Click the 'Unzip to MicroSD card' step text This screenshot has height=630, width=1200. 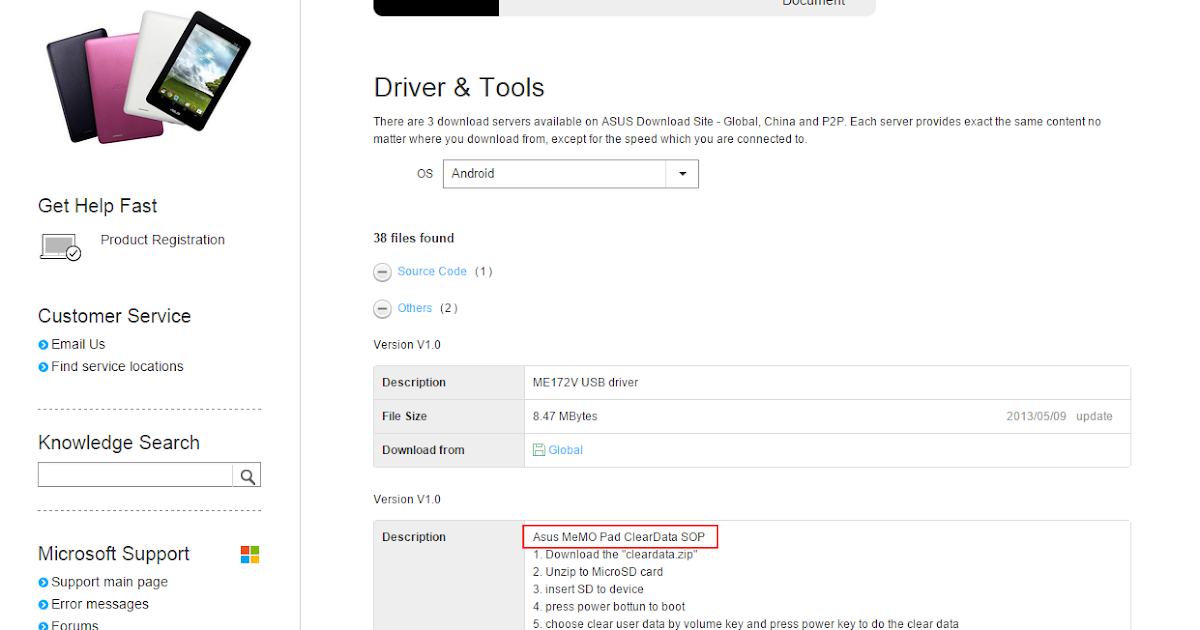(598, 572)
